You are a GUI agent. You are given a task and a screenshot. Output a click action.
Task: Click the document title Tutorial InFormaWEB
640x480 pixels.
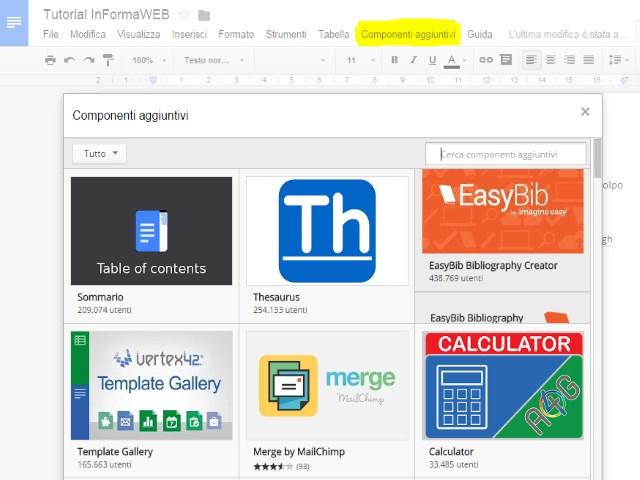tap(107, 15)
